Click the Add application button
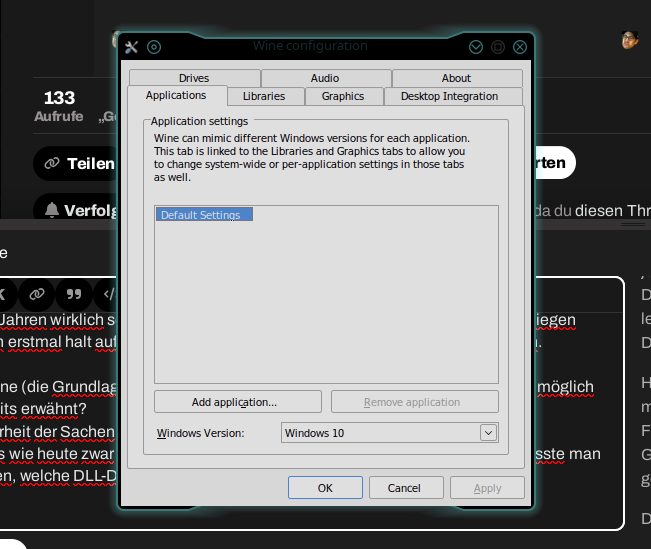This screenshot has width=651, height=549. [237, 402]
